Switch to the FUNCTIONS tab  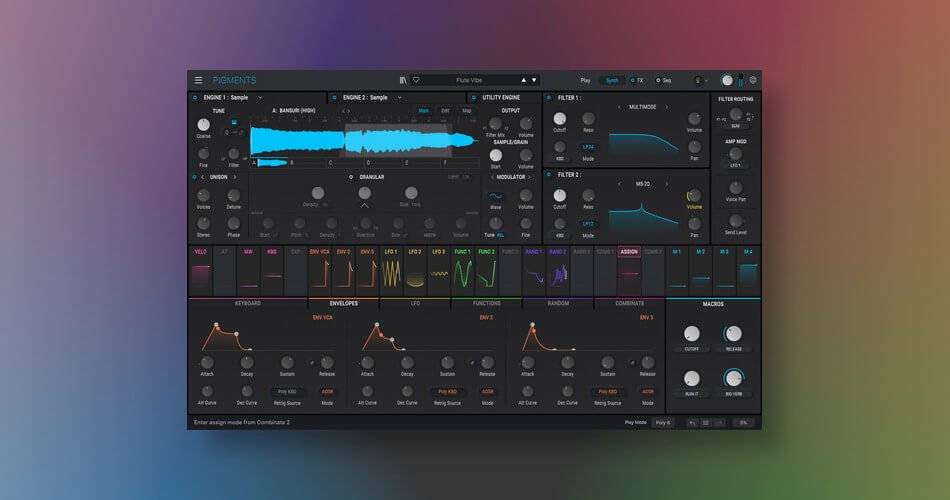[487, 303]
